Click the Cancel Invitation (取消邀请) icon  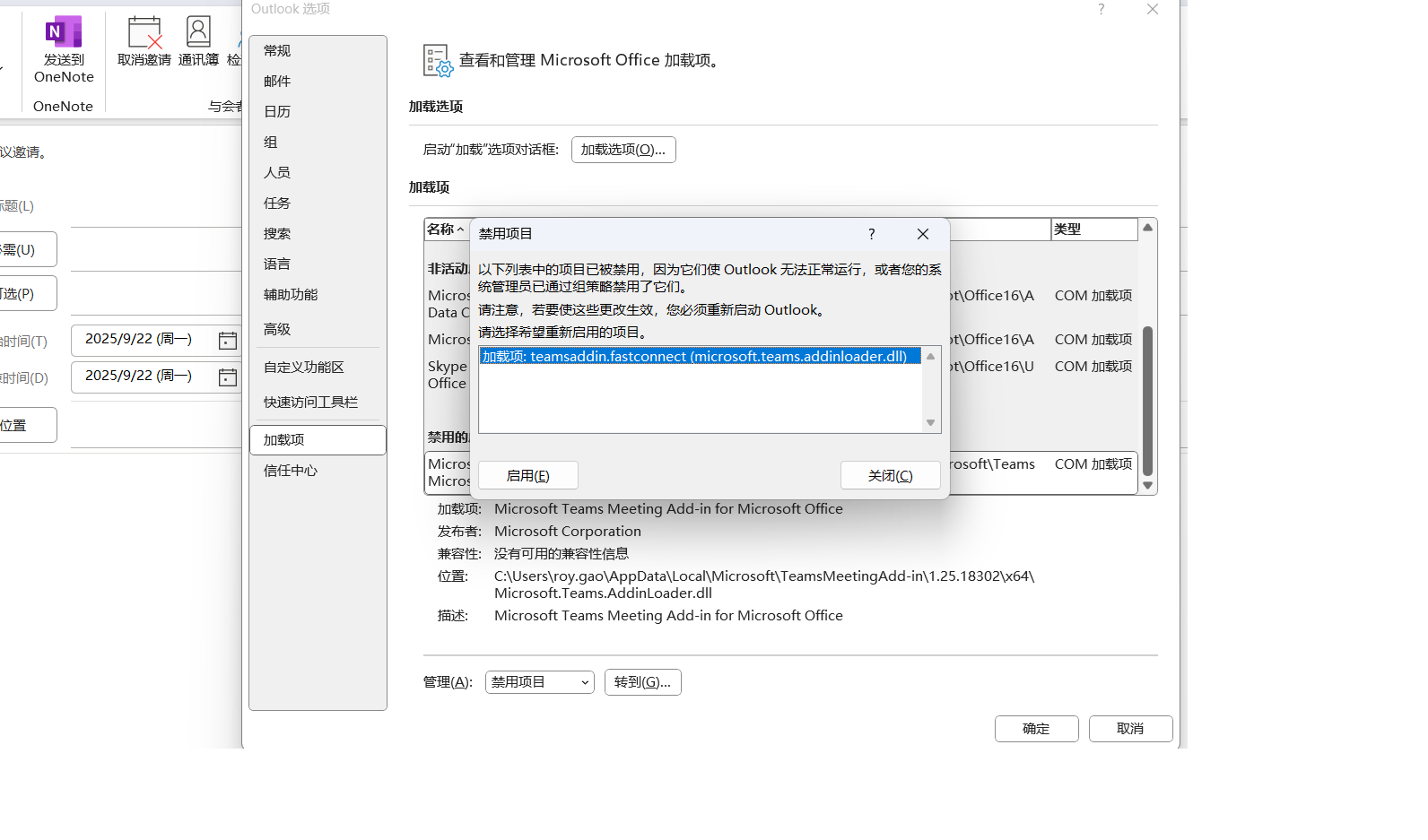(144, 32)
